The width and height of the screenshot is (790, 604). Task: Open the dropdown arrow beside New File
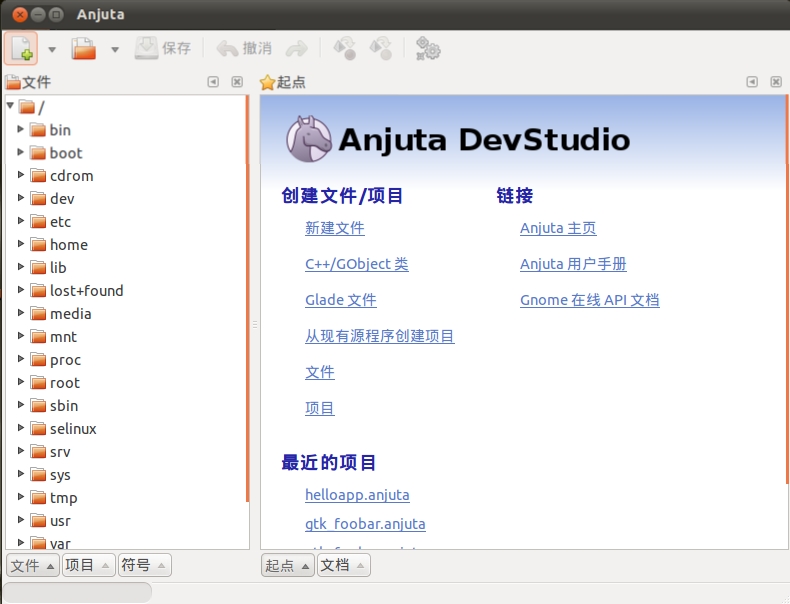click(x=52, y=49)
